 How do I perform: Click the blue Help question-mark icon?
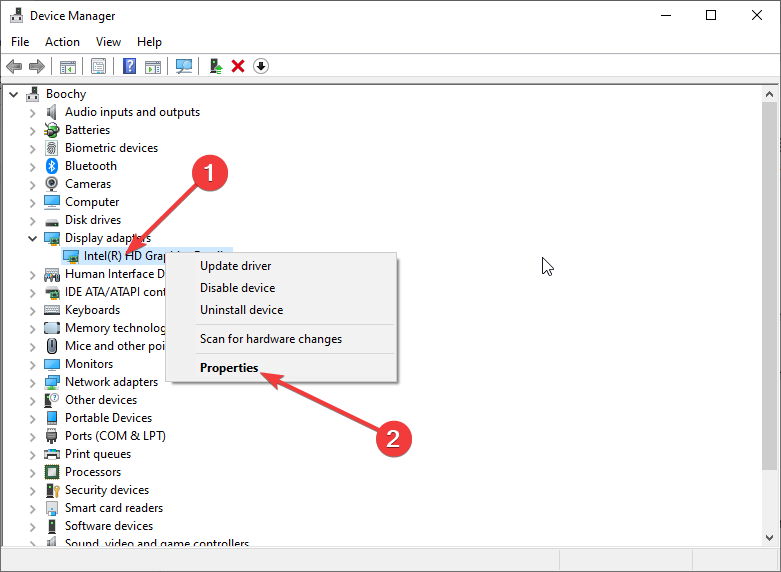click(x=130, y=66)
